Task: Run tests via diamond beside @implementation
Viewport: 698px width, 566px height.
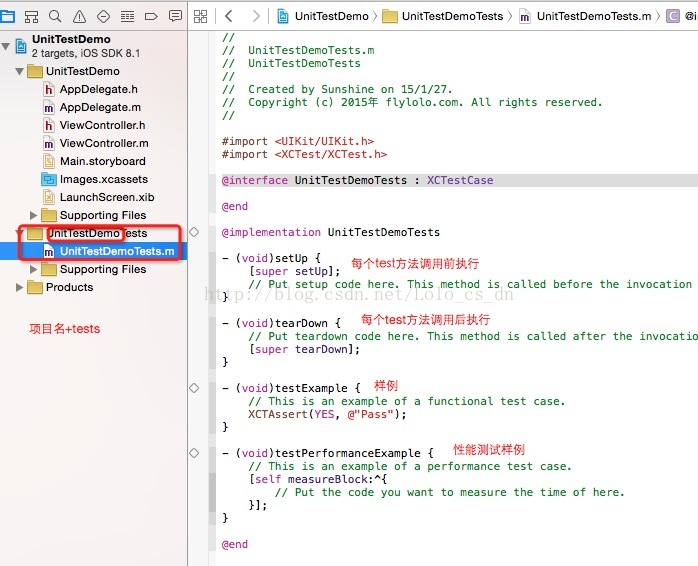Action: pos(195,232)
